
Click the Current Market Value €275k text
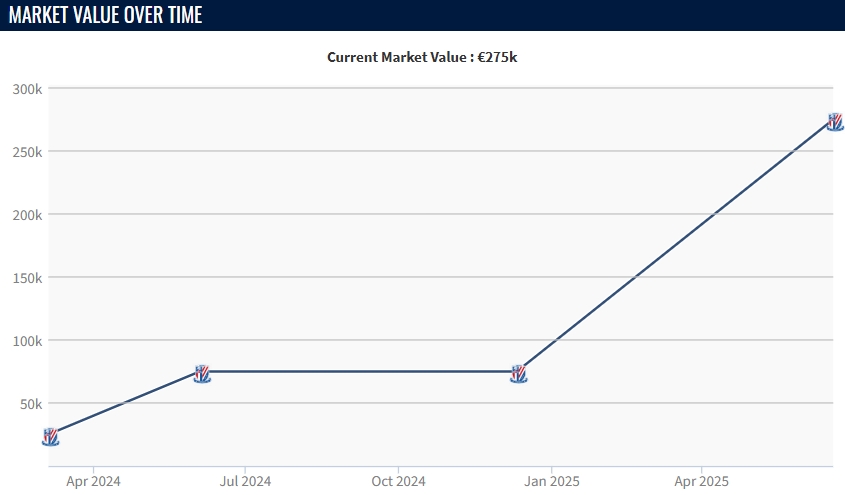[422, 57]
